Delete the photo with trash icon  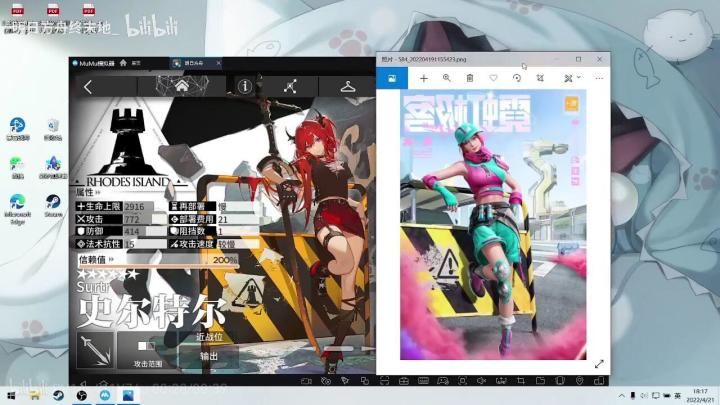click(470, 78)
